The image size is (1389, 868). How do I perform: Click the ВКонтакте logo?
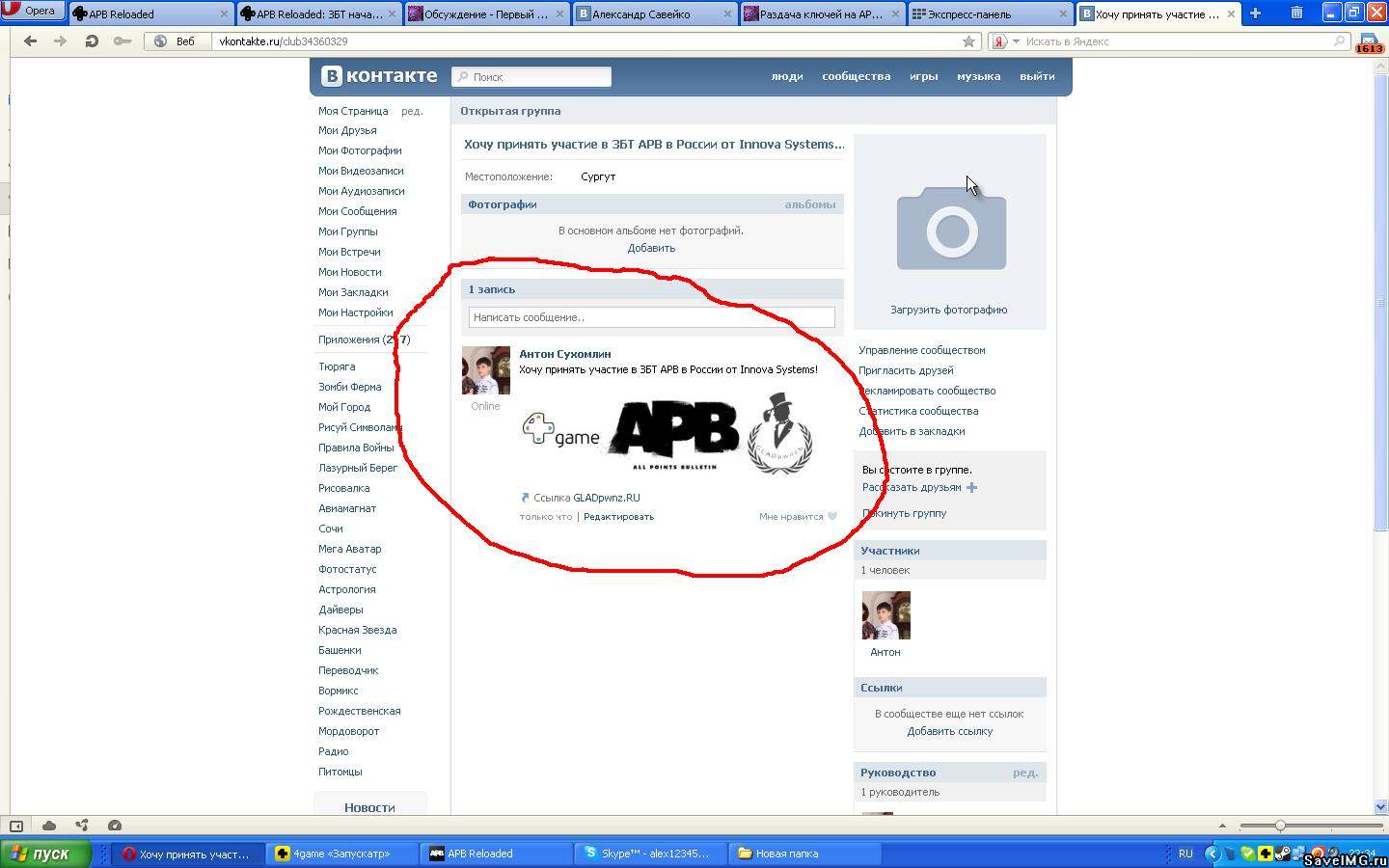click(379, 76)
